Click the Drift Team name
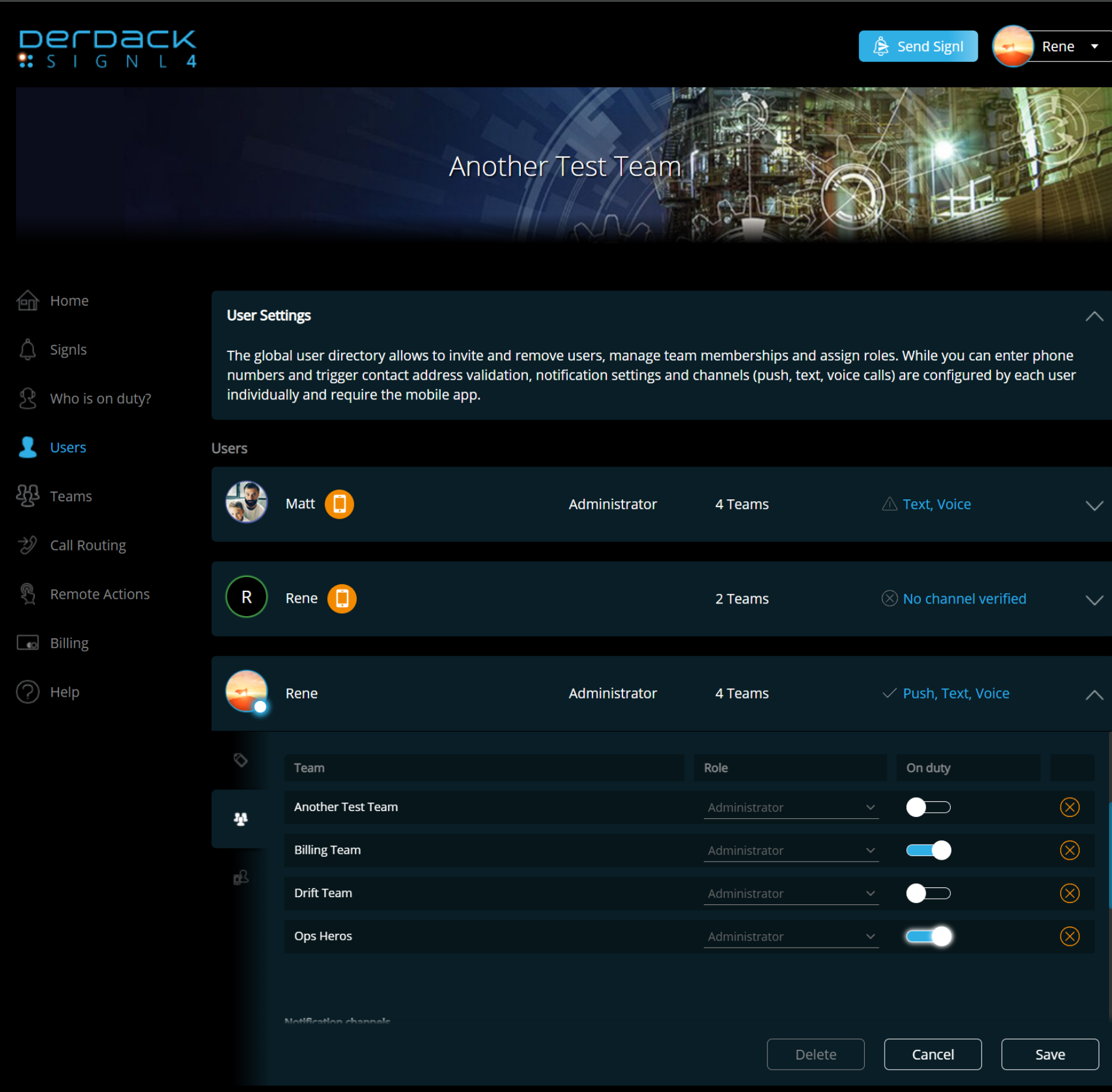This screenshot has width=1112, height=1092. (323, 893)
